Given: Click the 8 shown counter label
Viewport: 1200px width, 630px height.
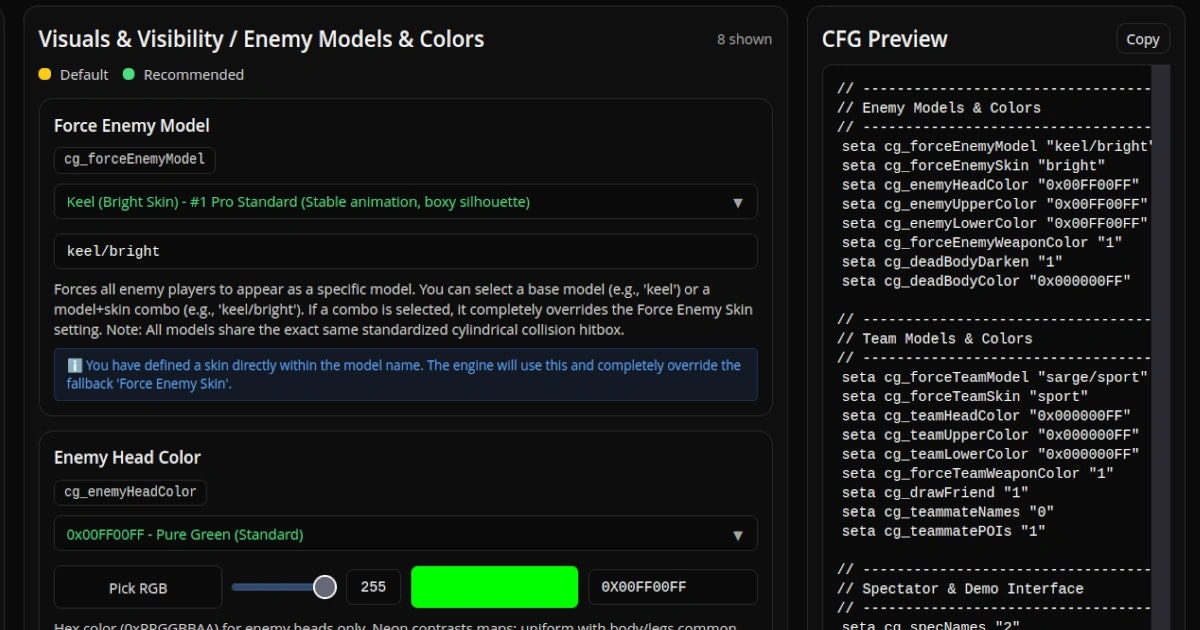Looking at the screenshot, I should 746,39.
